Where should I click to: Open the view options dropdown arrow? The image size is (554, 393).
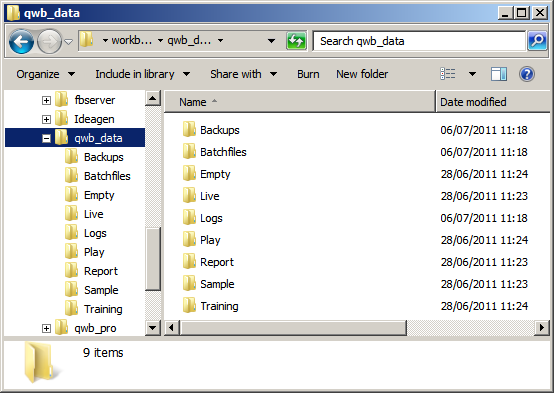[472, 74]
